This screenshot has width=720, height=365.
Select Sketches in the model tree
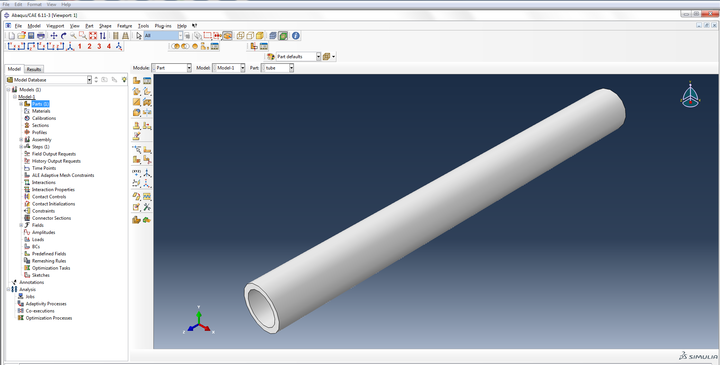point(40,275)
